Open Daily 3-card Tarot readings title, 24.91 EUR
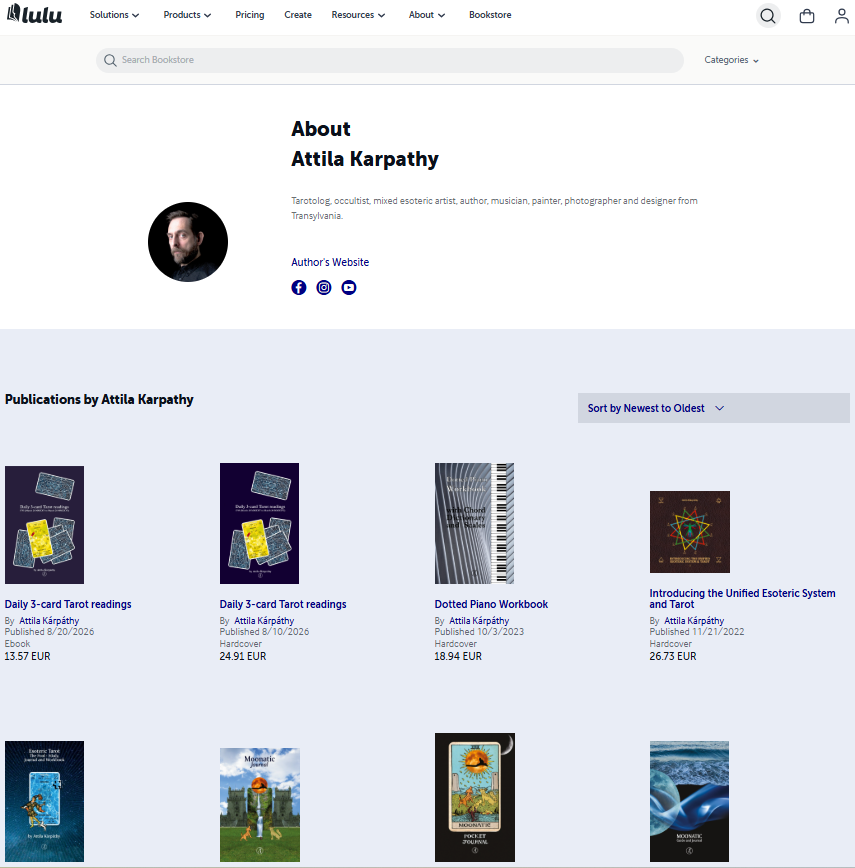 [x=283, y=604]
